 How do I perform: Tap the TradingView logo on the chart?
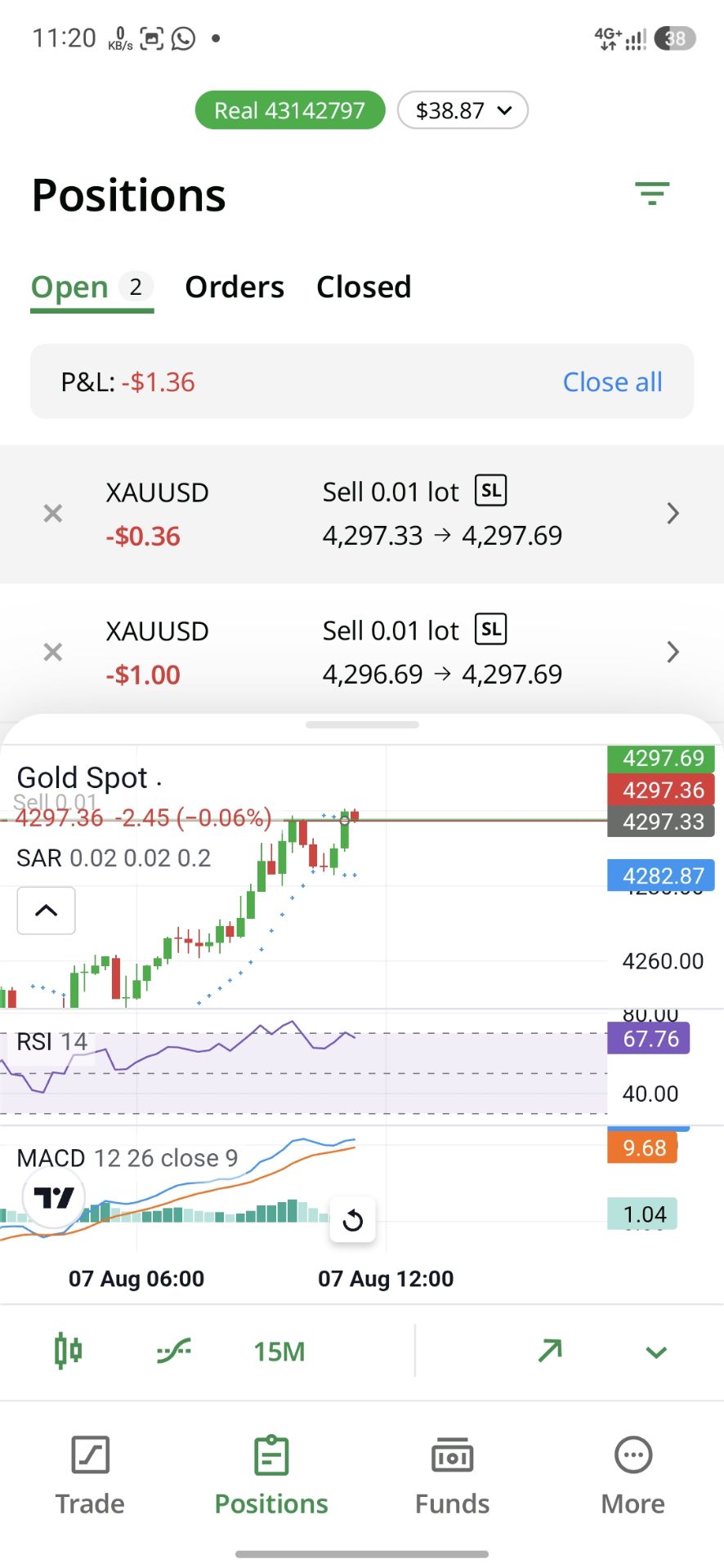(54, 1198)
